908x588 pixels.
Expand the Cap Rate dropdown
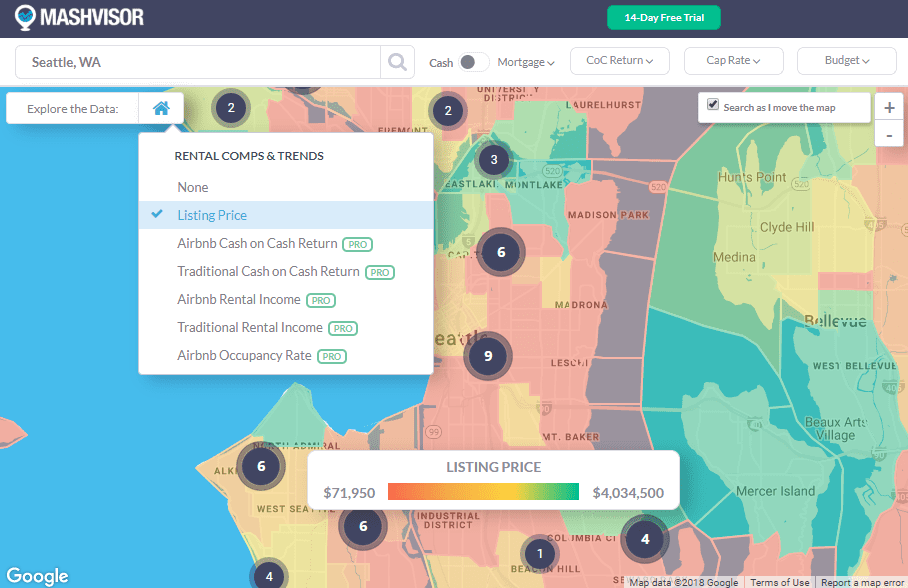pyautogui.click(x=733, y=61)
